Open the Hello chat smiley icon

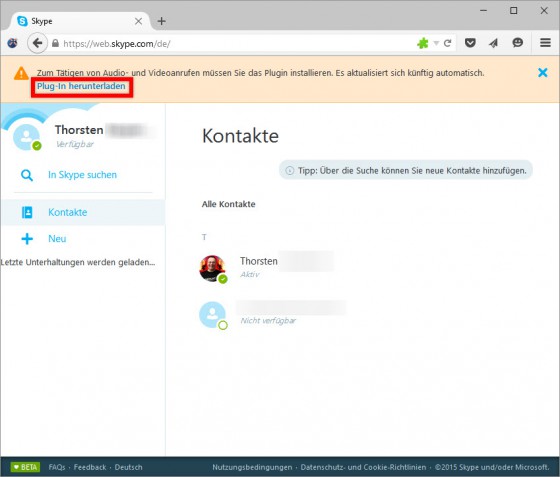tap(518, 43)
